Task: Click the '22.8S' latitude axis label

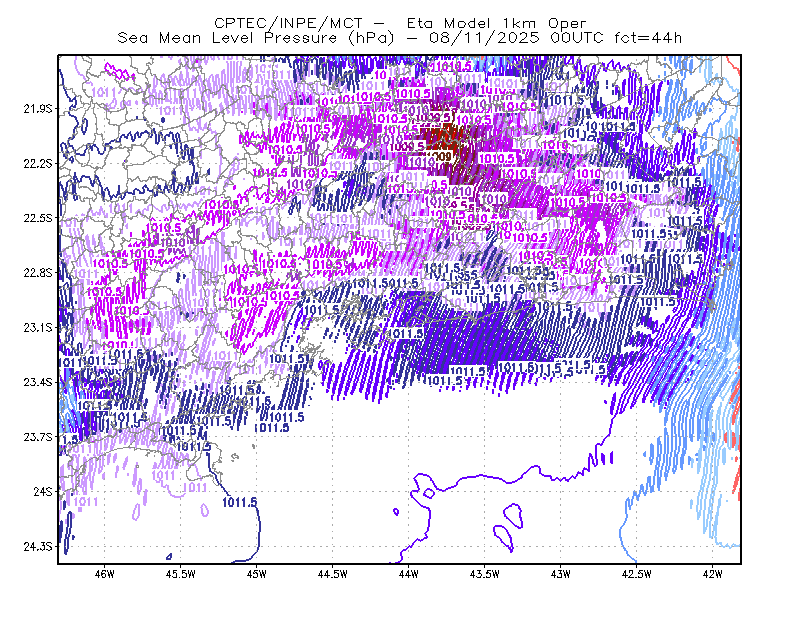Action: 38,273
